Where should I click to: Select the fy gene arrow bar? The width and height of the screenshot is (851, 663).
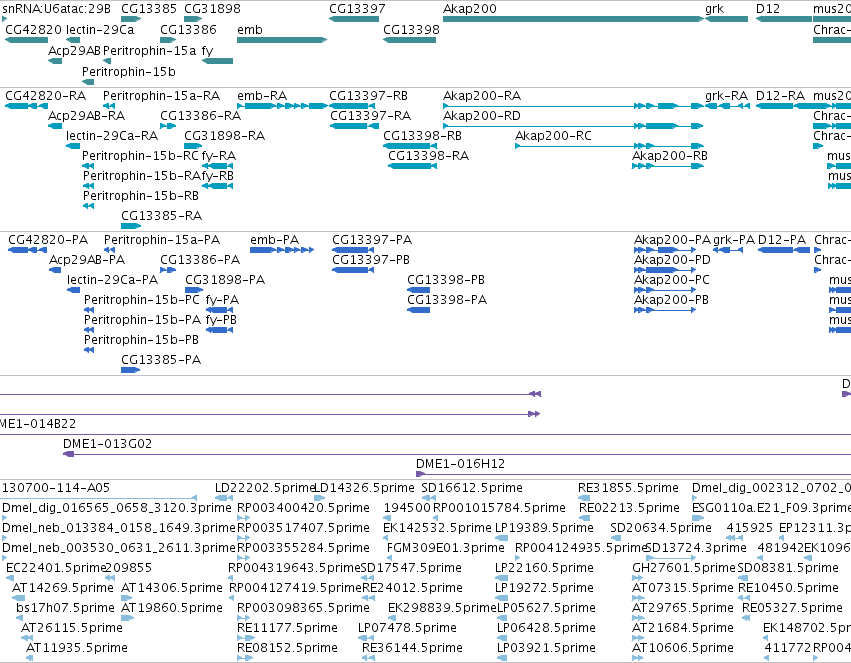[x=217, y=61]
